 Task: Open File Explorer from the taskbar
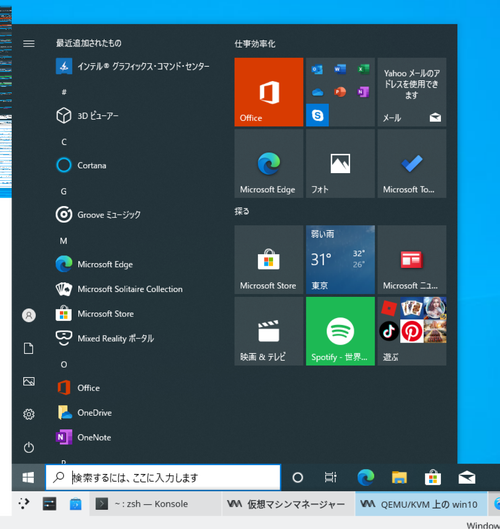tap(399, 477)
